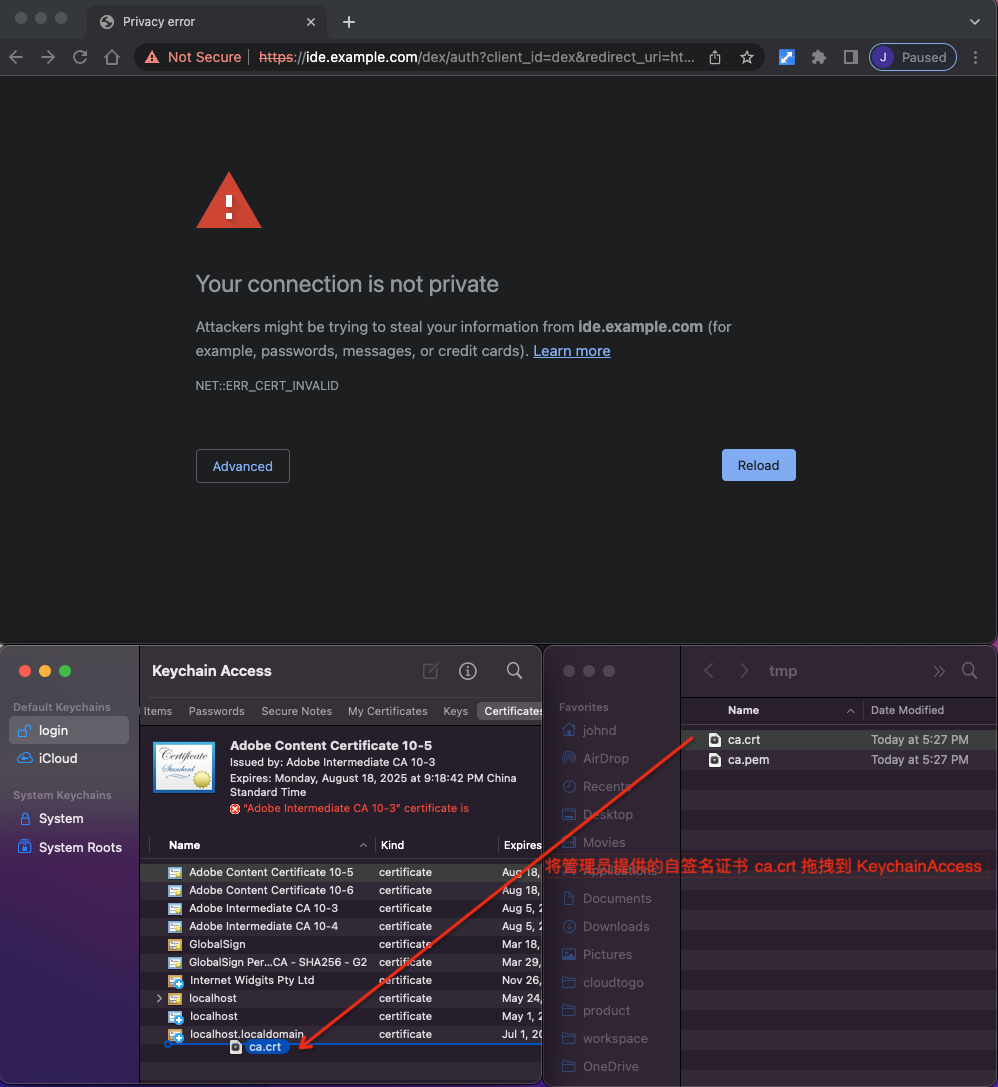This screenshot has width=998, height=1087.
Task: Expand Finder toolbar overflow chevrons
Action: (x=938, y=671)
